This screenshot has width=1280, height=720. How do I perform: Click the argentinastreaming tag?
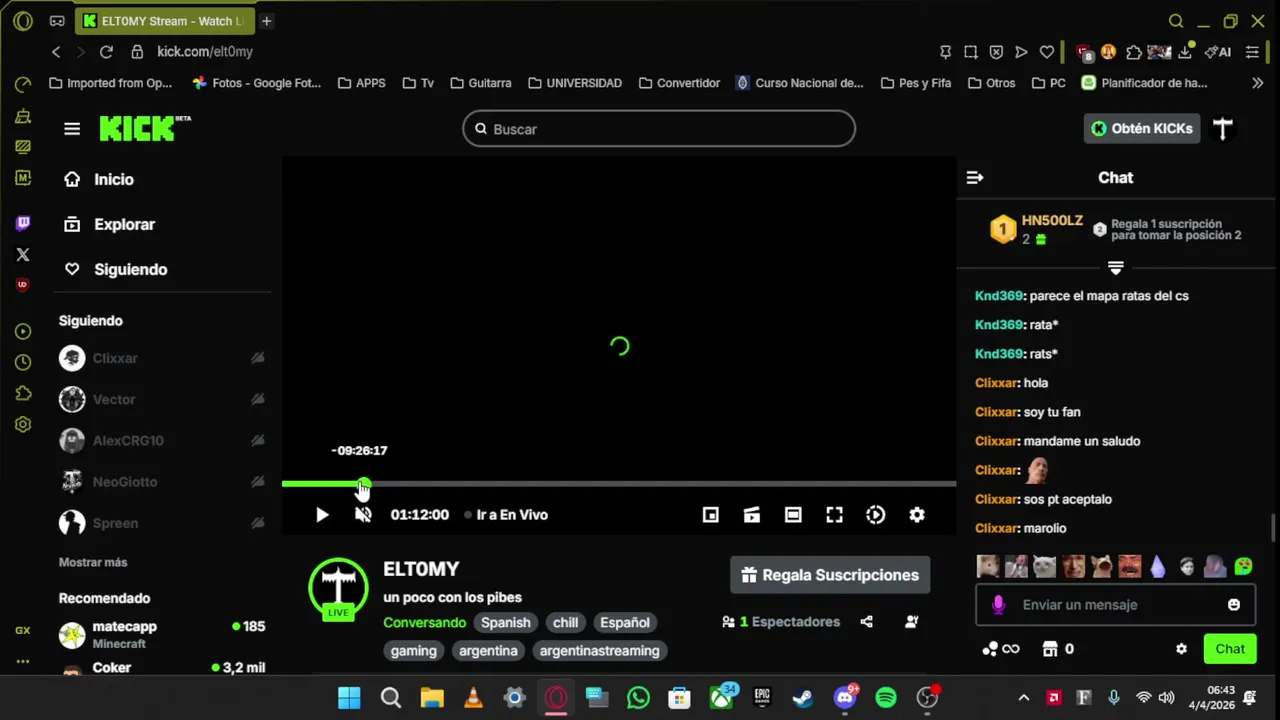click(x=599, y=651)
